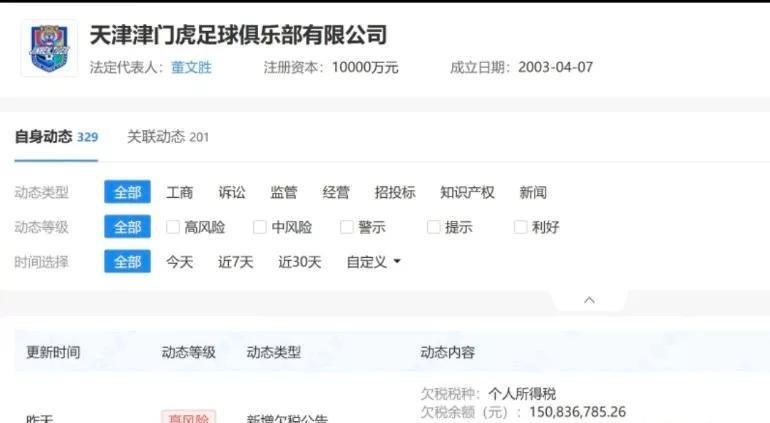The image size is (770, 423).
Task: Filter dynamic type by 工商
Action: (x=179, y=192)
